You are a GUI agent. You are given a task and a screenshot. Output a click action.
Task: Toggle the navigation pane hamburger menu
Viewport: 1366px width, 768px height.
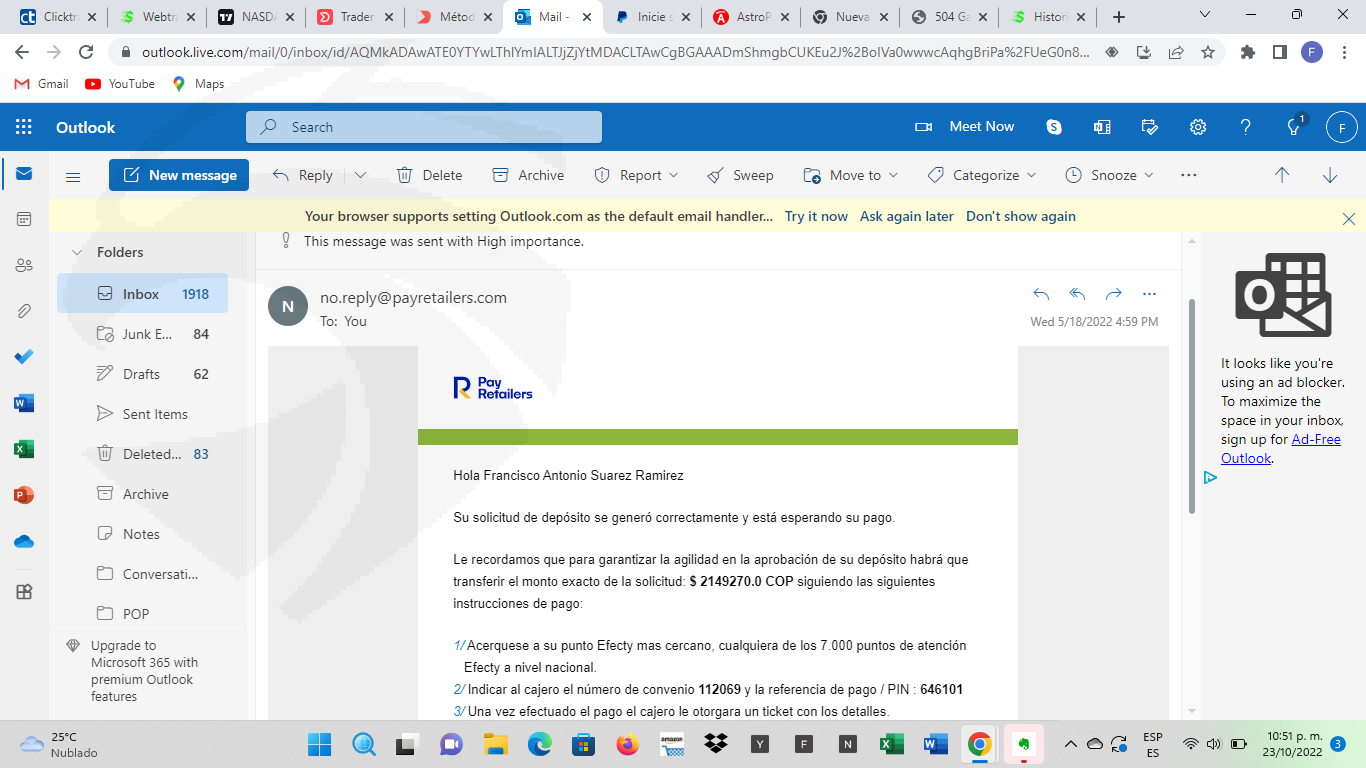[73, 176]
